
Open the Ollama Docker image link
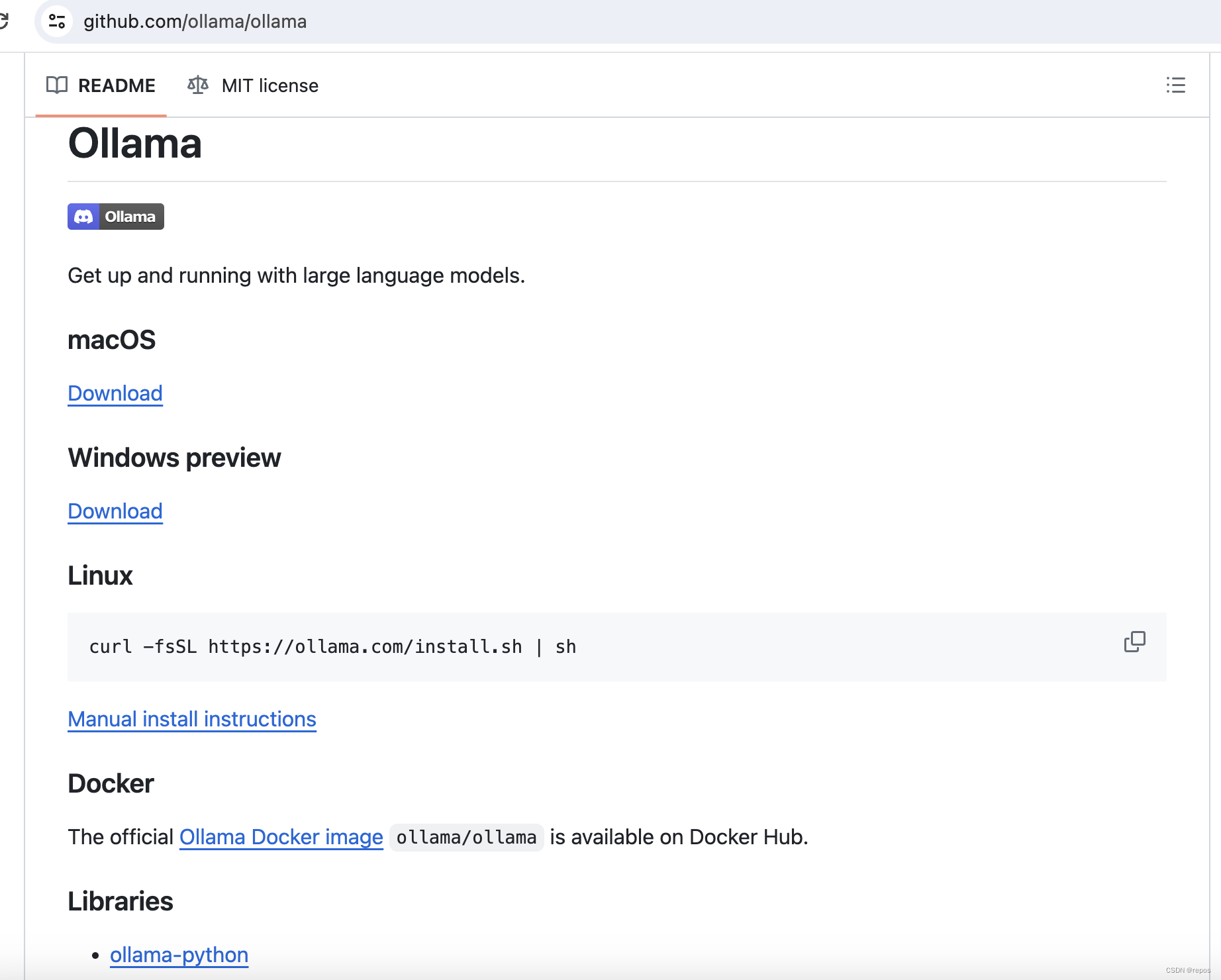[281, 837]
